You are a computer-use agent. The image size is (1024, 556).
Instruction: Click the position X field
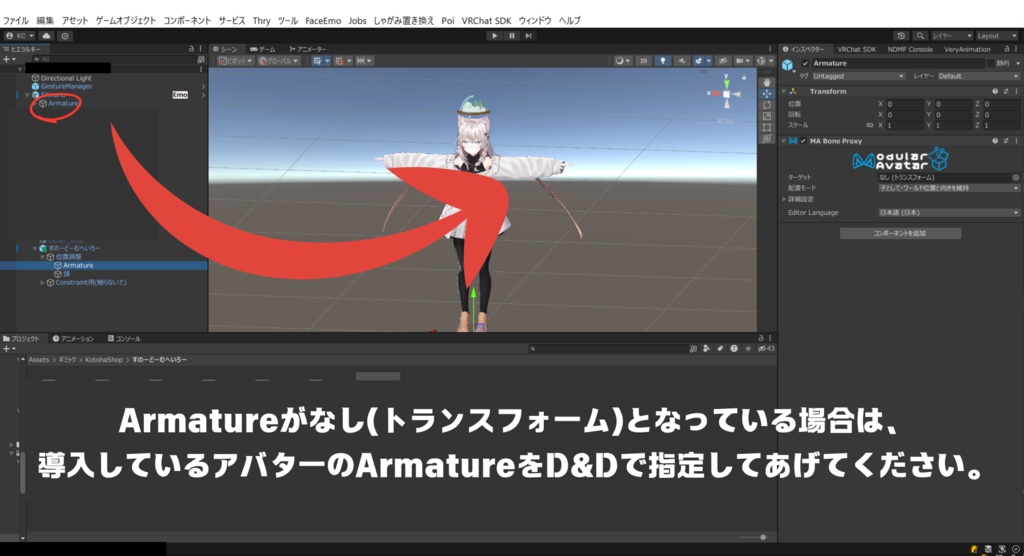pos(904,104)
